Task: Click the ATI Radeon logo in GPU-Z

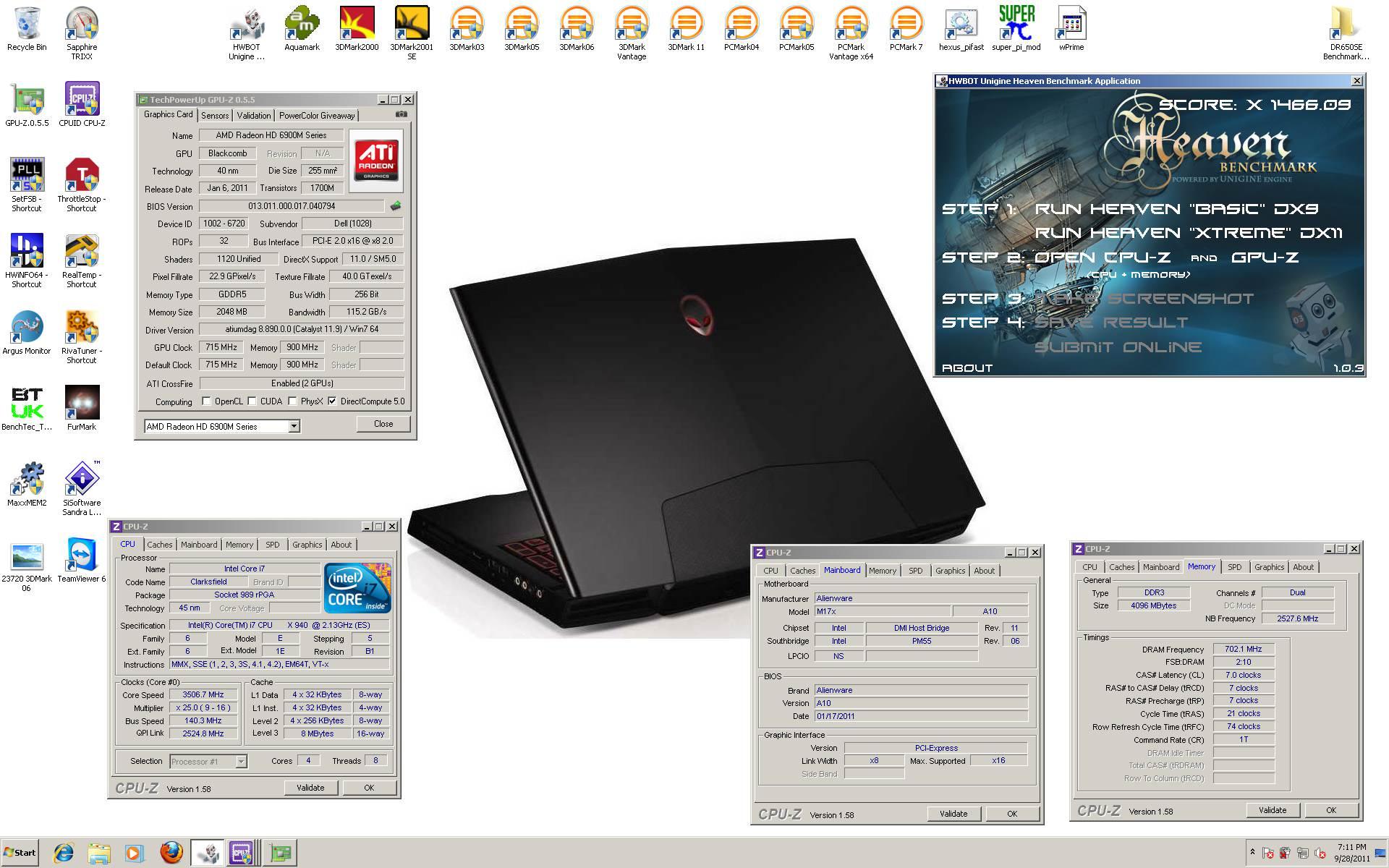Action: click(x=376, y=161)
